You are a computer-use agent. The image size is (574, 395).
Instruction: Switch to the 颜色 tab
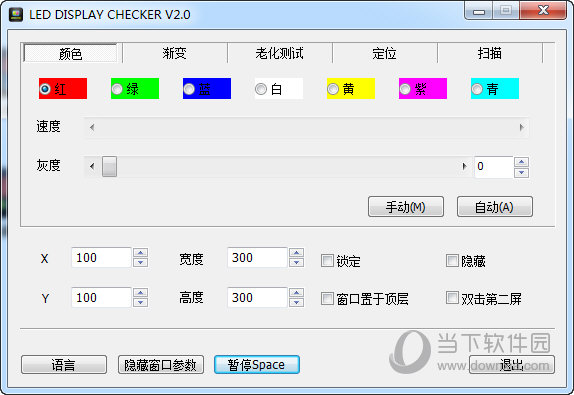(x=70, y=53)
